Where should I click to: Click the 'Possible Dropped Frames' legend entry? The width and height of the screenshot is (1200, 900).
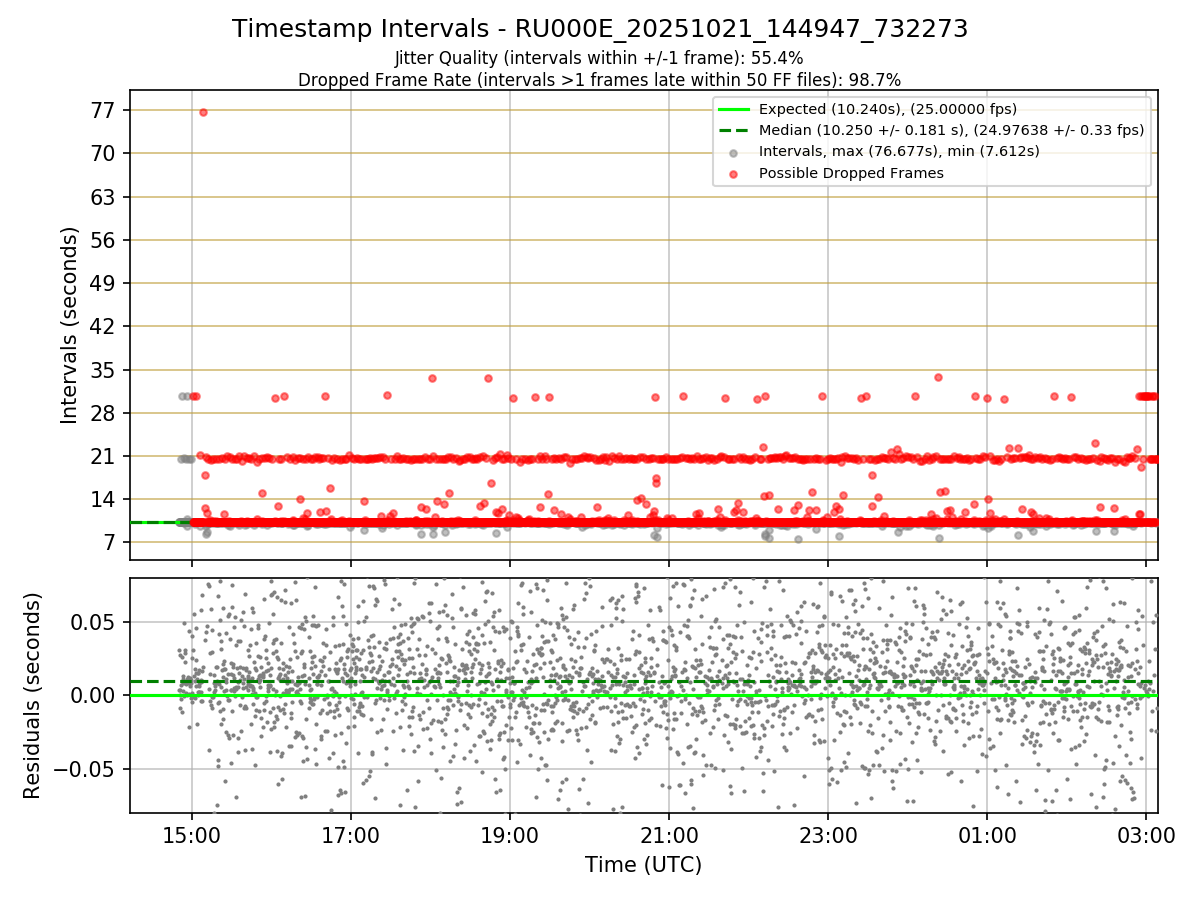click(851, 173)
